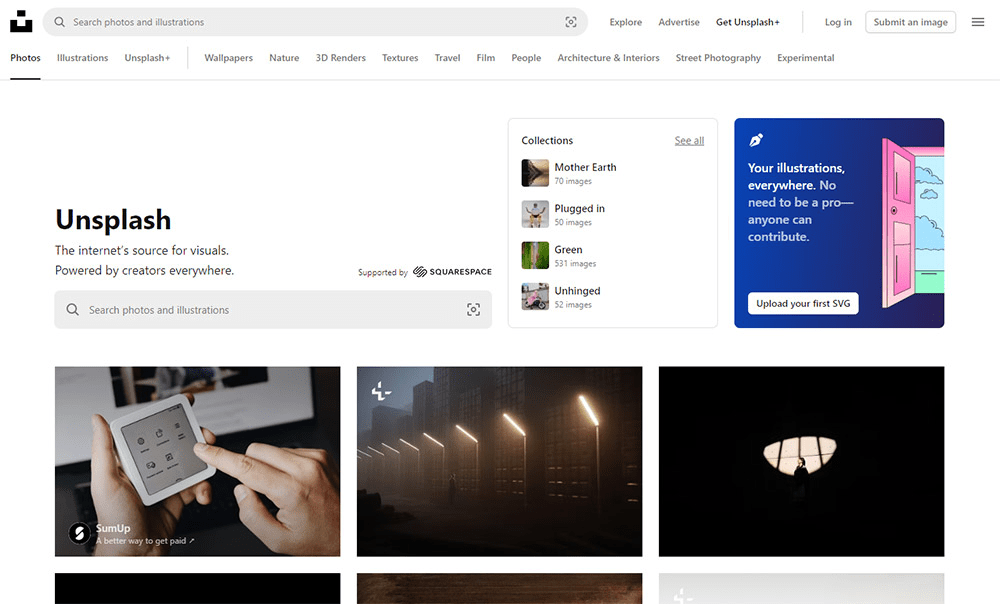This screenshot has width=1000, height=604.
Task: Click the magnifying glass icon in hero search bar
Action: click(x=73, y=310)
